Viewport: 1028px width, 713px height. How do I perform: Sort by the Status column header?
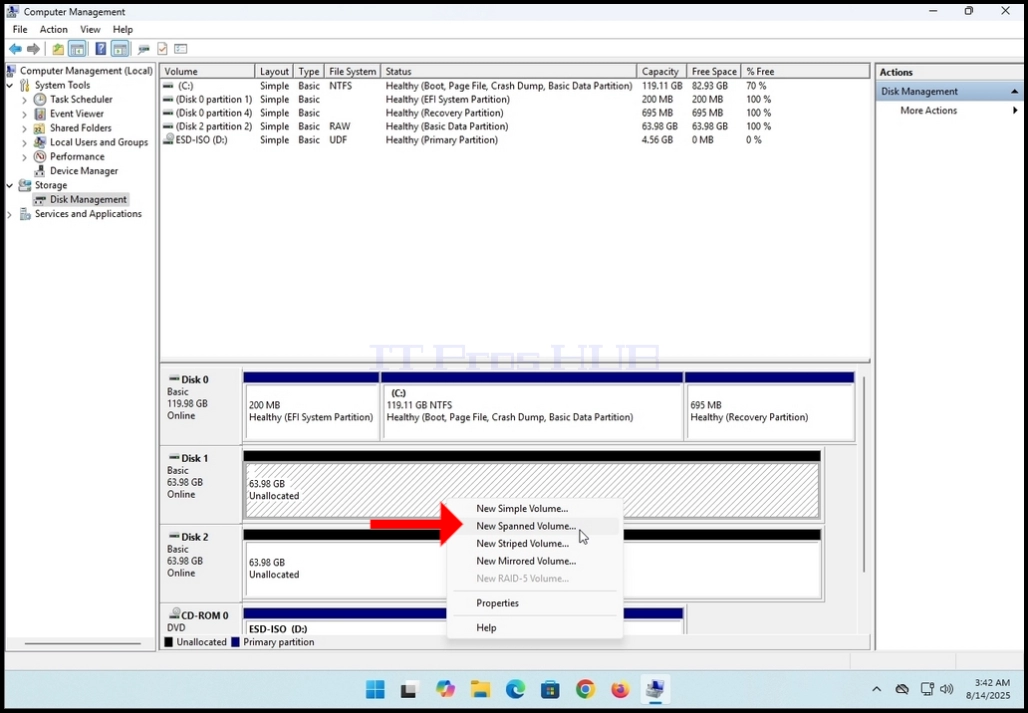(509, 71)
